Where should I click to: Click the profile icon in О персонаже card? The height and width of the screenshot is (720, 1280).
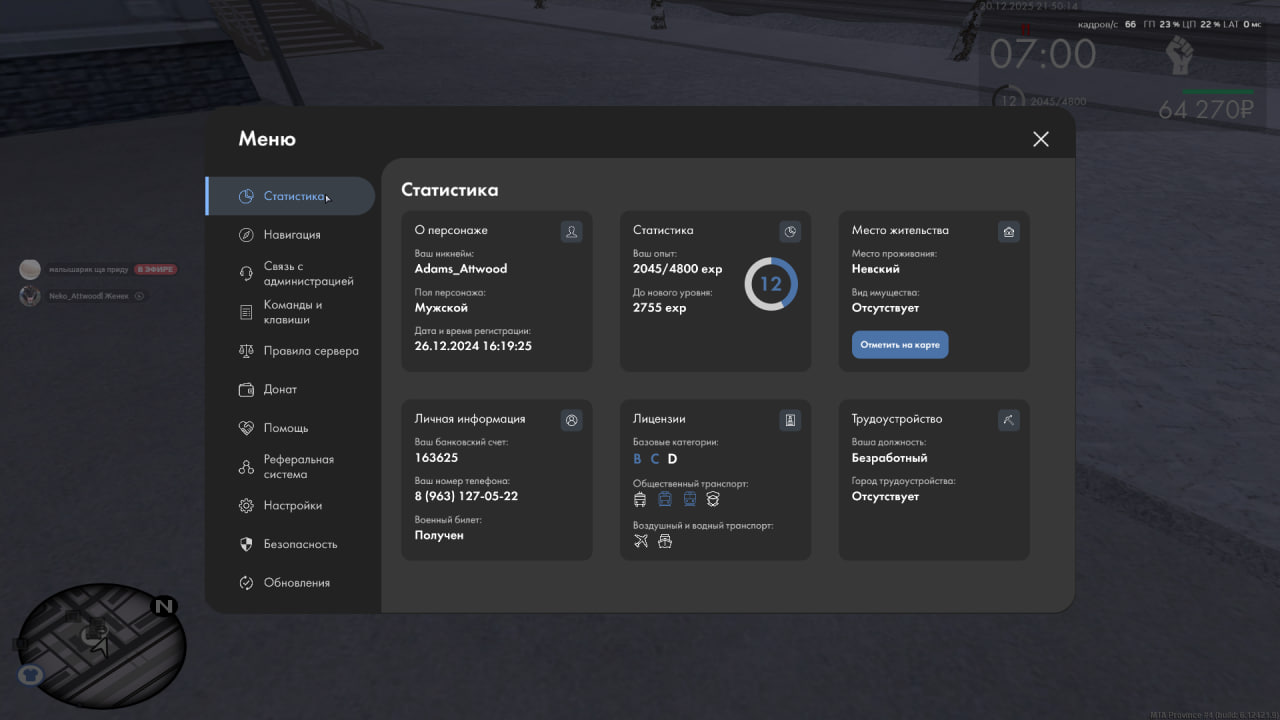click(571, 232)
